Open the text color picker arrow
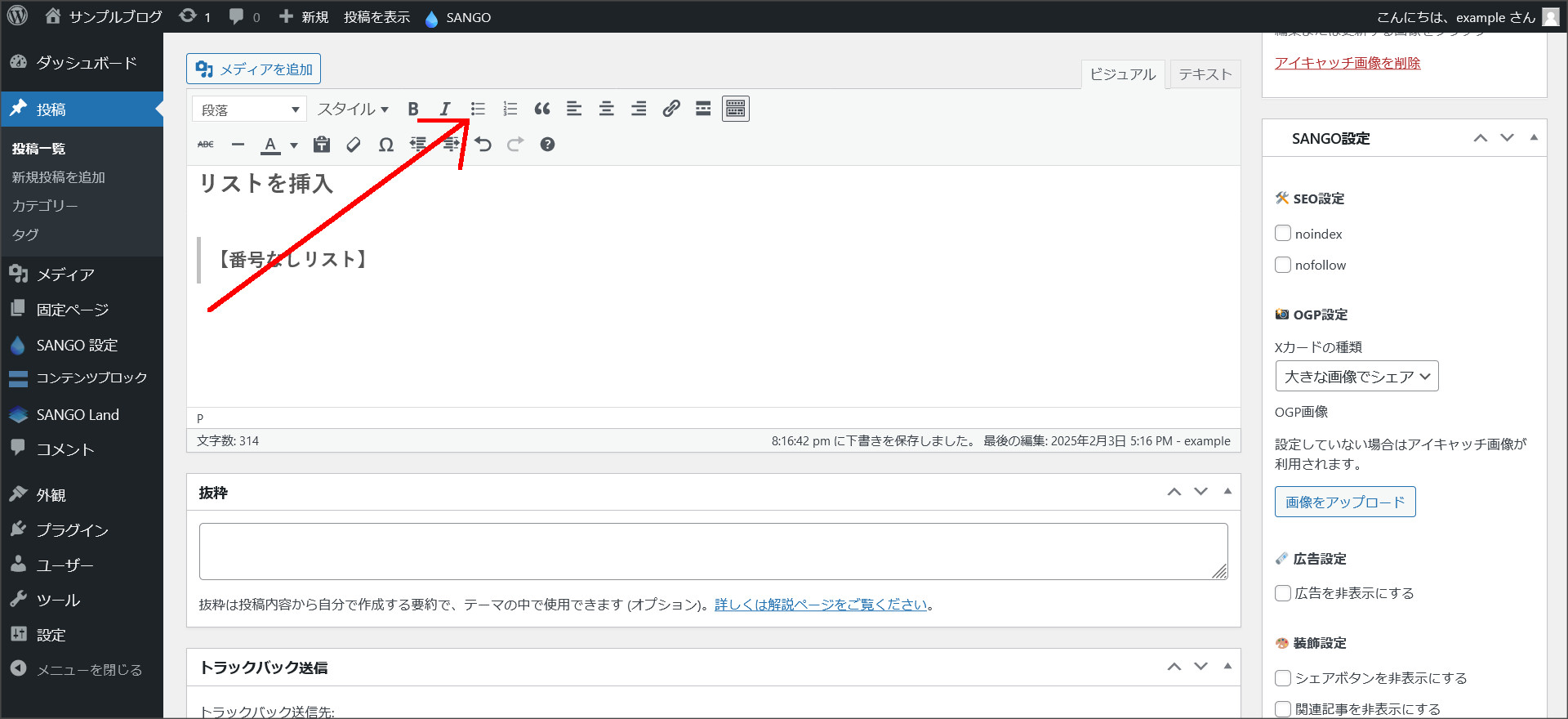Image resolution: width=1568 pixels, height=719 pixels. [x=294, y=145]
